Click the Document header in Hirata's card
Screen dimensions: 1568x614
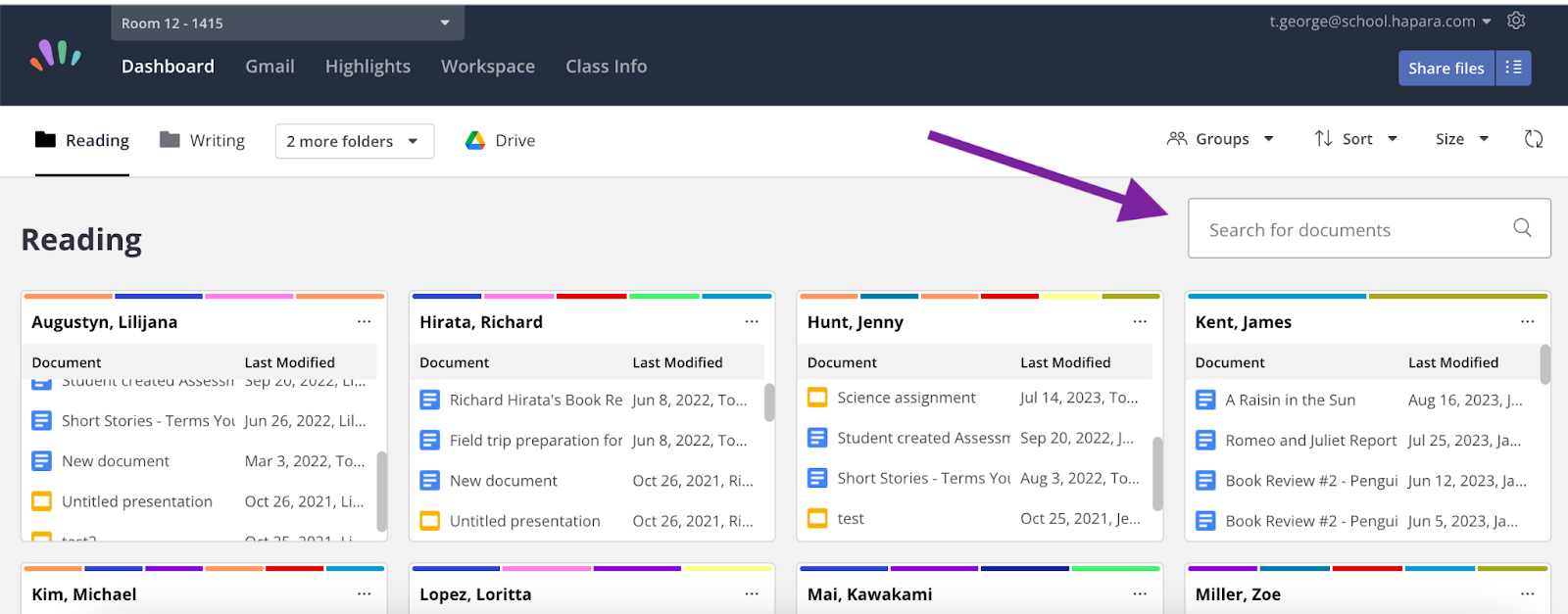point(455,362)
